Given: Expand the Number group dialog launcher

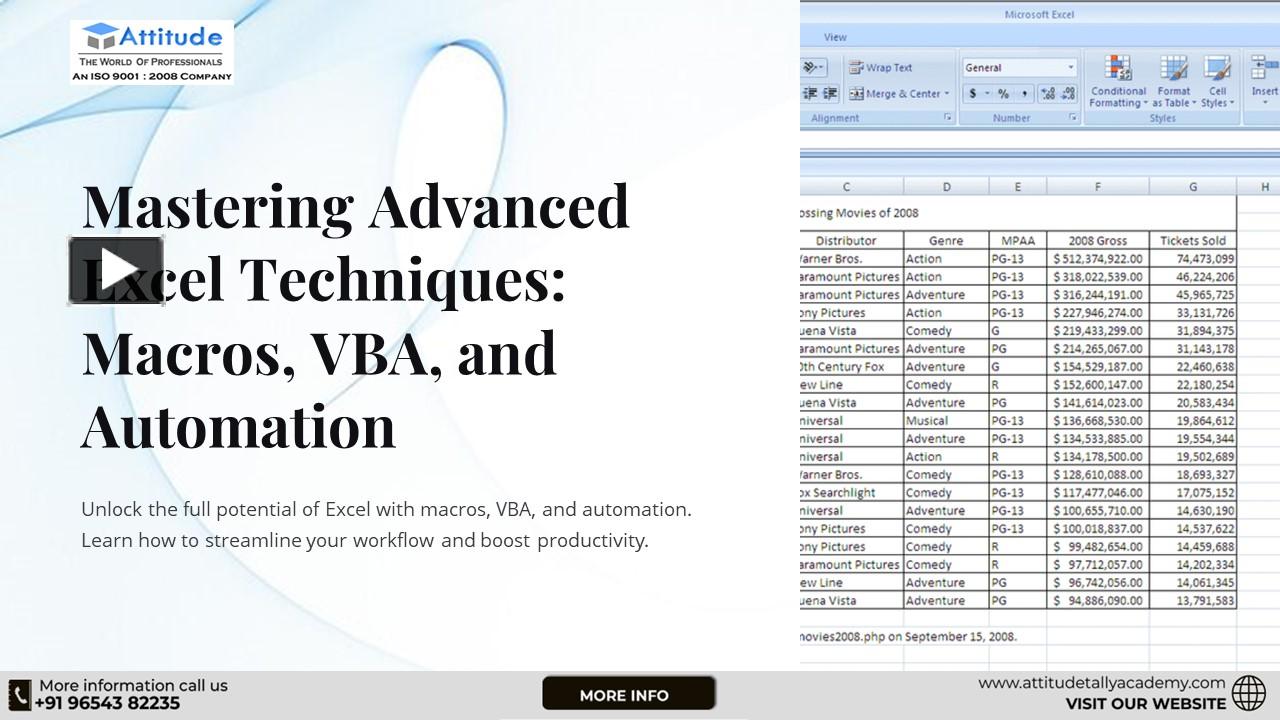Looking at the screenshot, I should click(x=1073, y=118).
